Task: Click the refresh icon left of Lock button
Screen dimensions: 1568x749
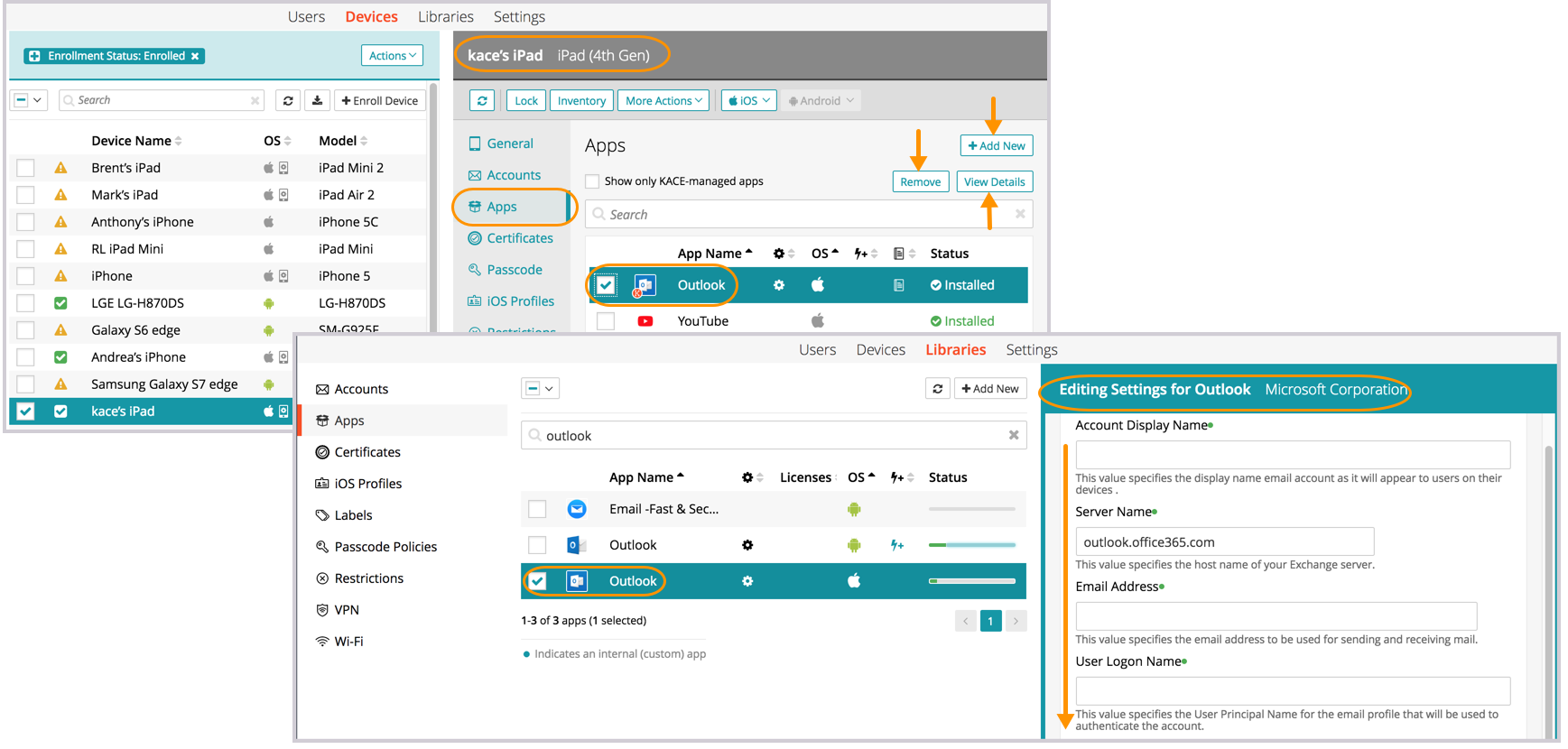Action: (x=482, y=100)
